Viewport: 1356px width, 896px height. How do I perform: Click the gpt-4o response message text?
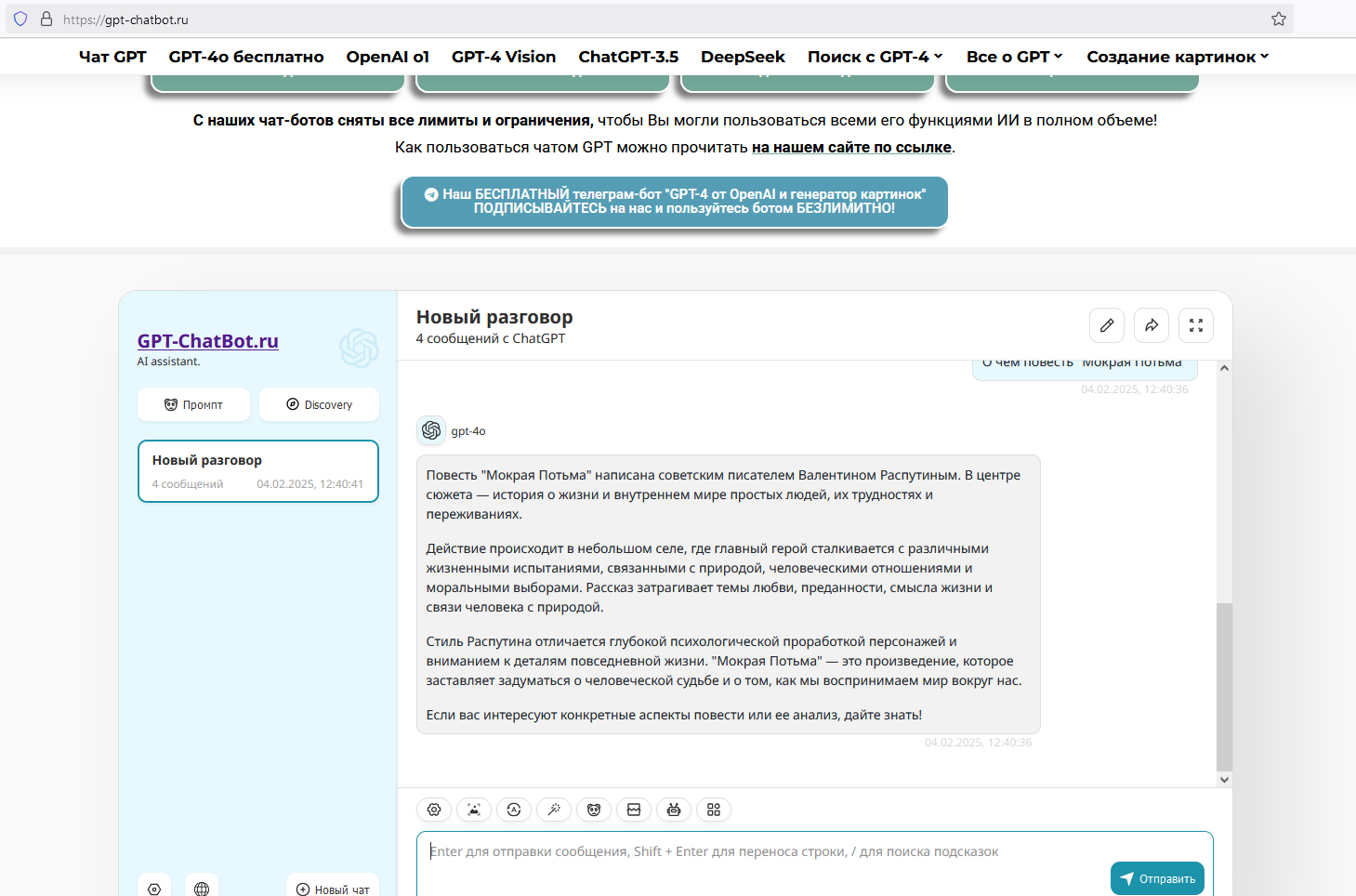(x=729, y=595)
